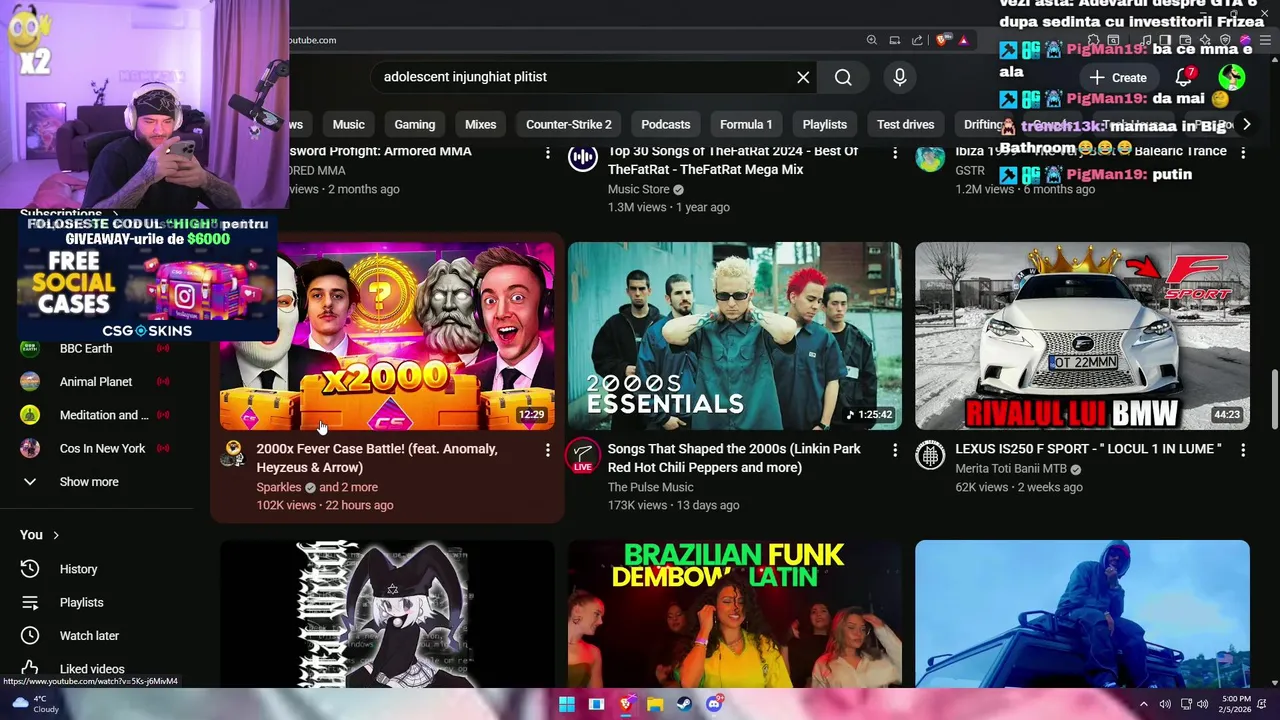This screenshot has height=720, width=1280.
Task: Start voice search with the microphone
Action: point(900,77)
